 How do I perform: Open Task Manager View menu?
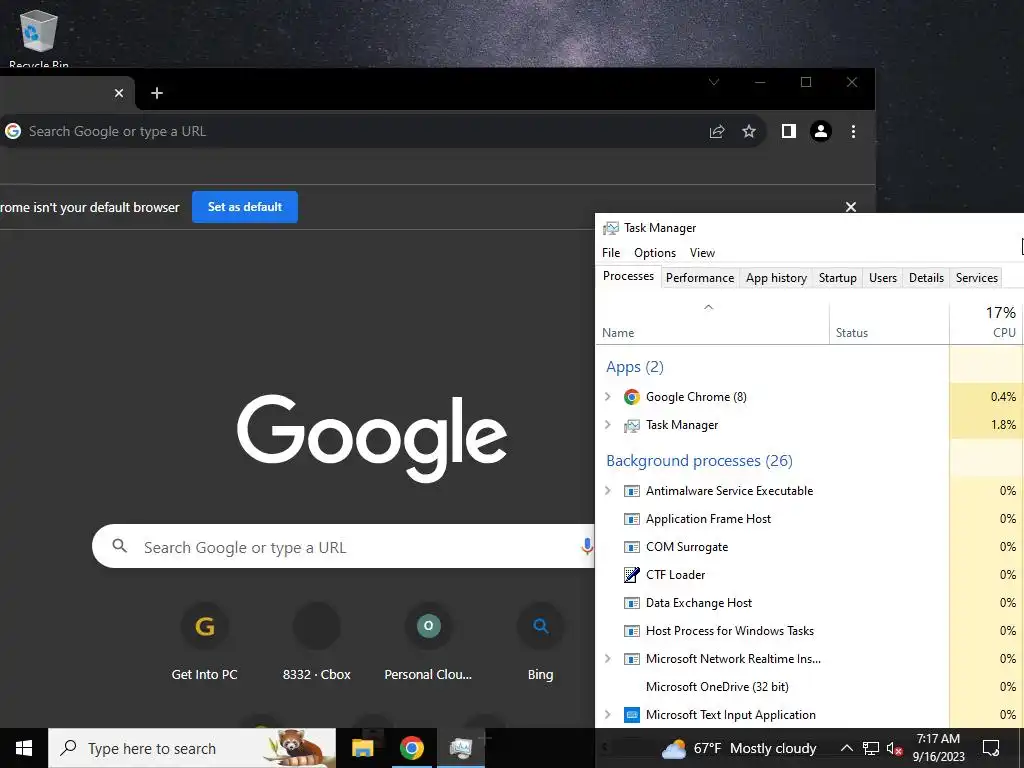point(702,253)
